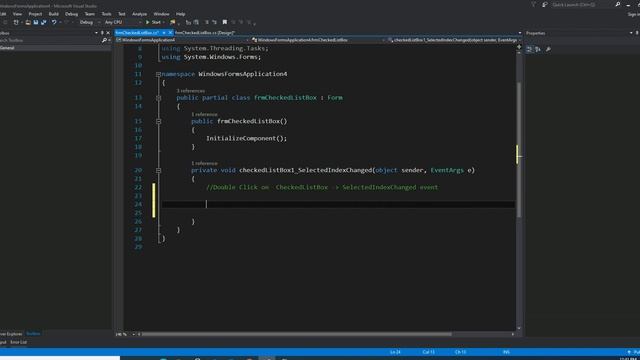Toggle the bookmark icon in the toolbar

coord(224,22)
